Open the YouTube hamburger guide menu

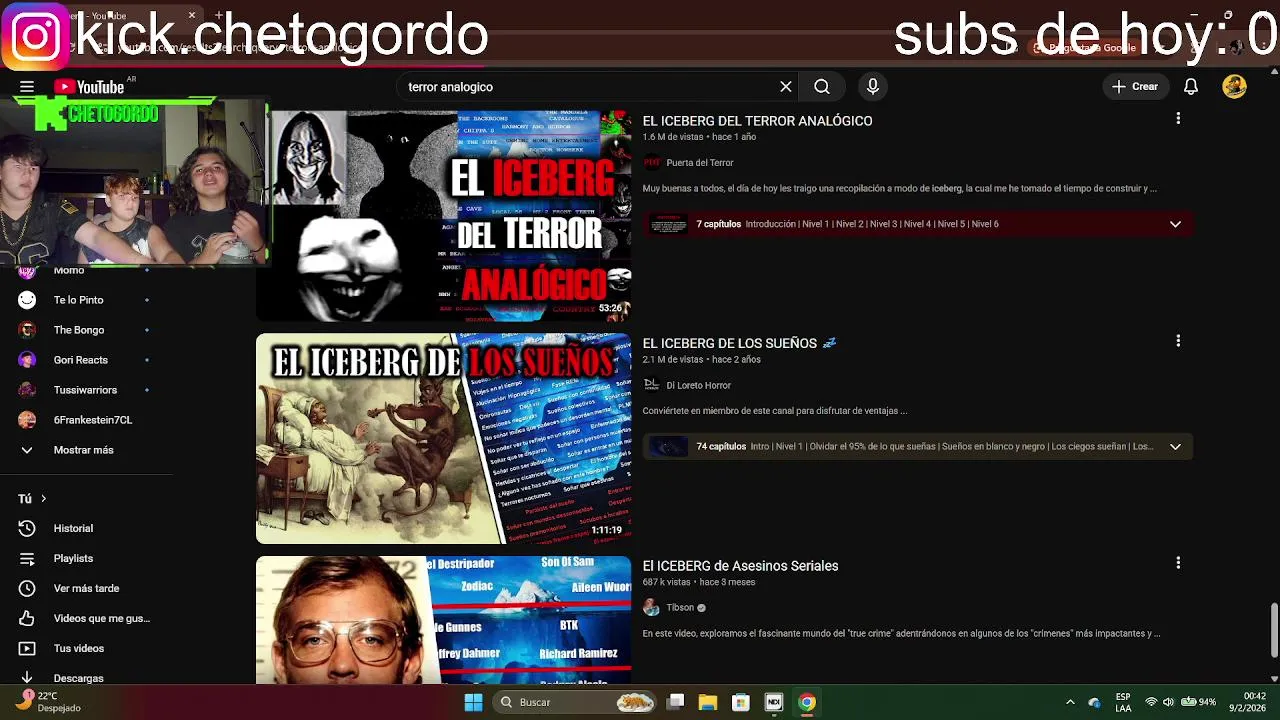click(27, 87)
